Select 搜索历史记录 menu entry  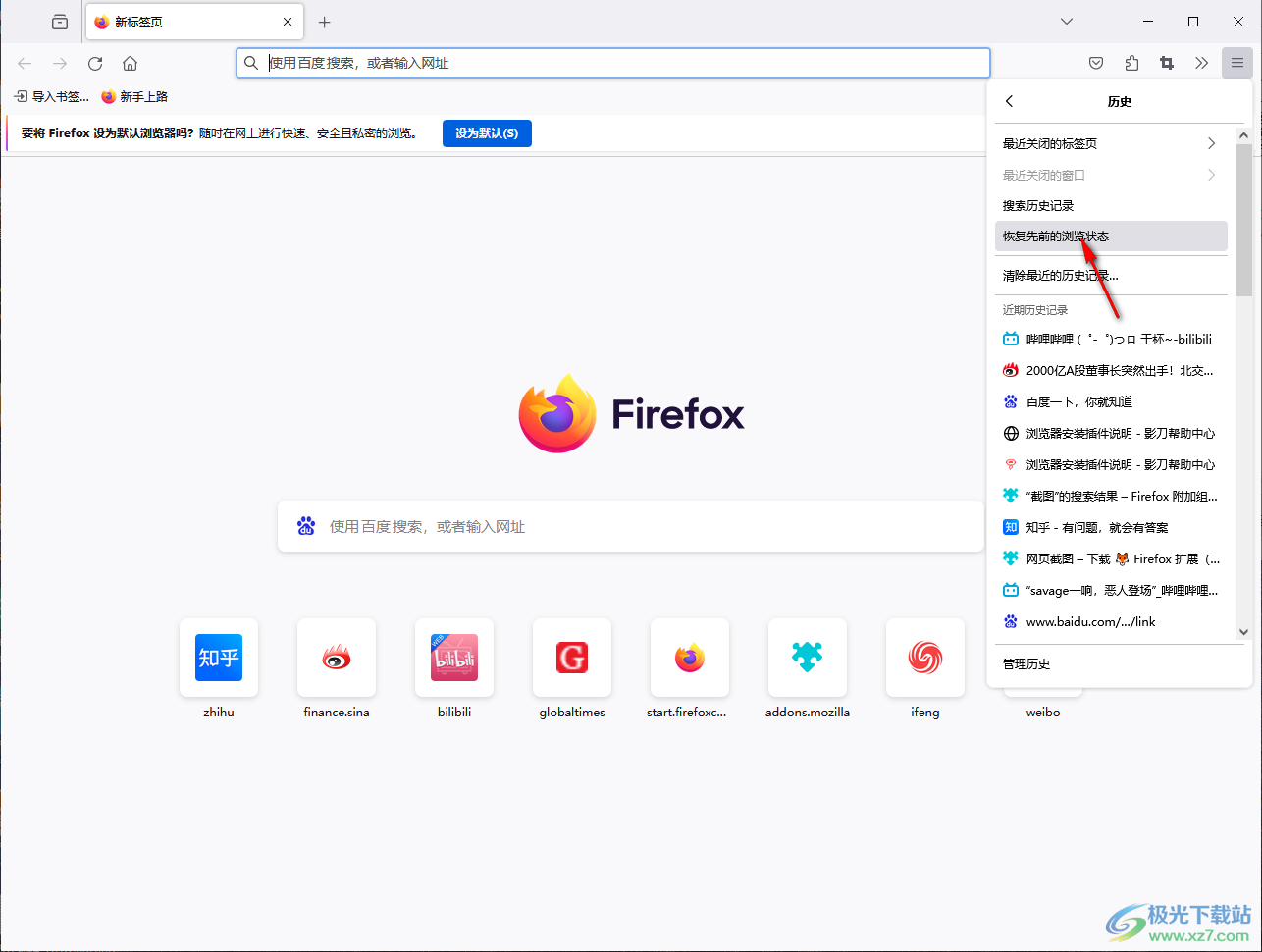tap(1111, 205)
